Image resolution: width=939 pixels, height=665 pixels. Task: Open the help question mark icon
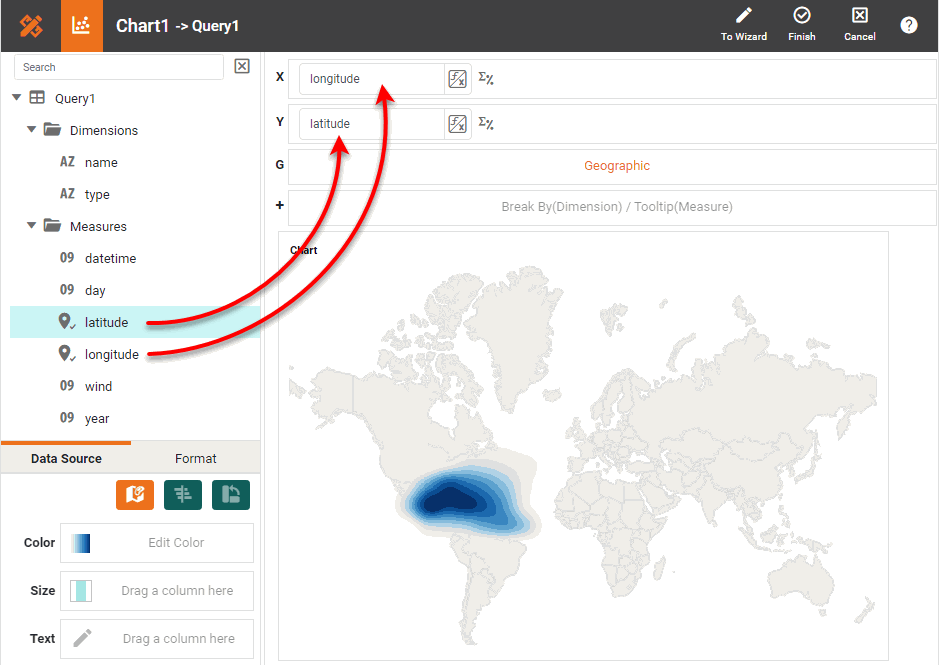(x=908, y=26)
